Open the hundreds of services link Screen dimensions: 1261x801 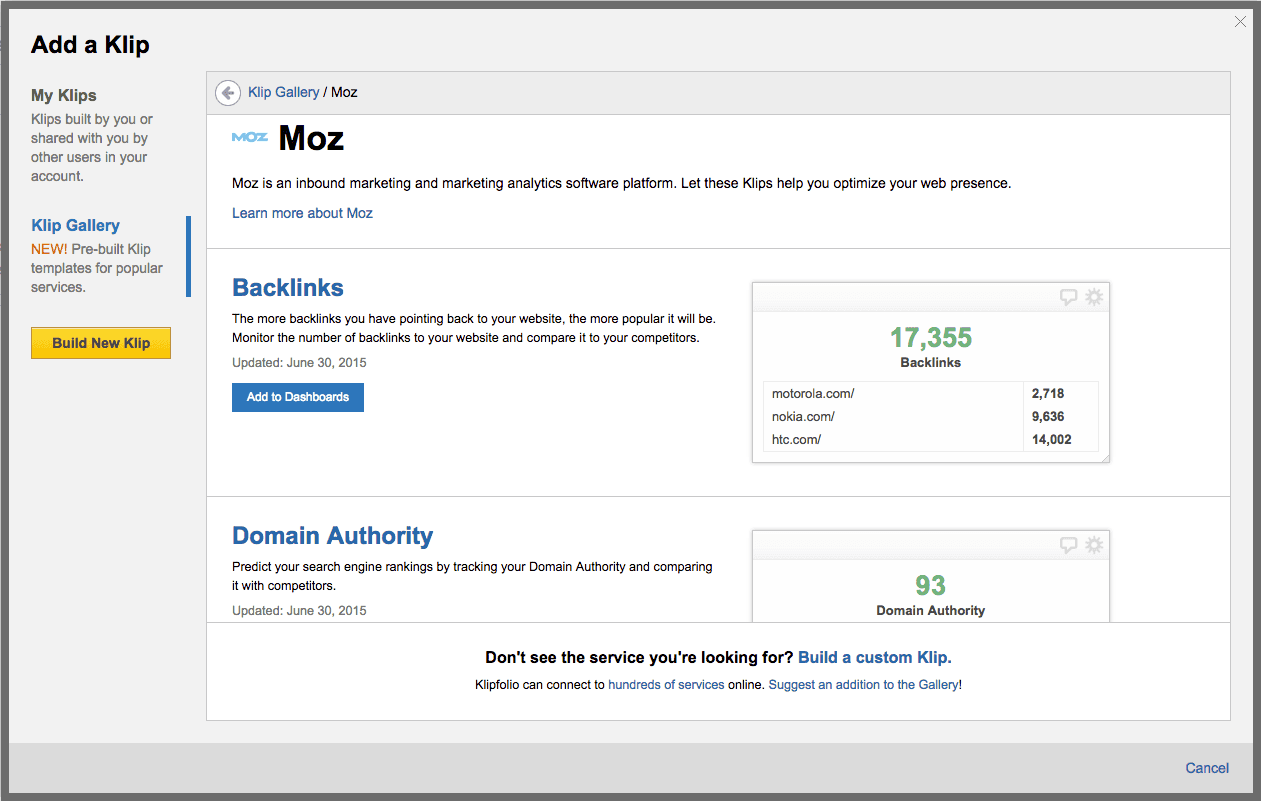point(666,685)
